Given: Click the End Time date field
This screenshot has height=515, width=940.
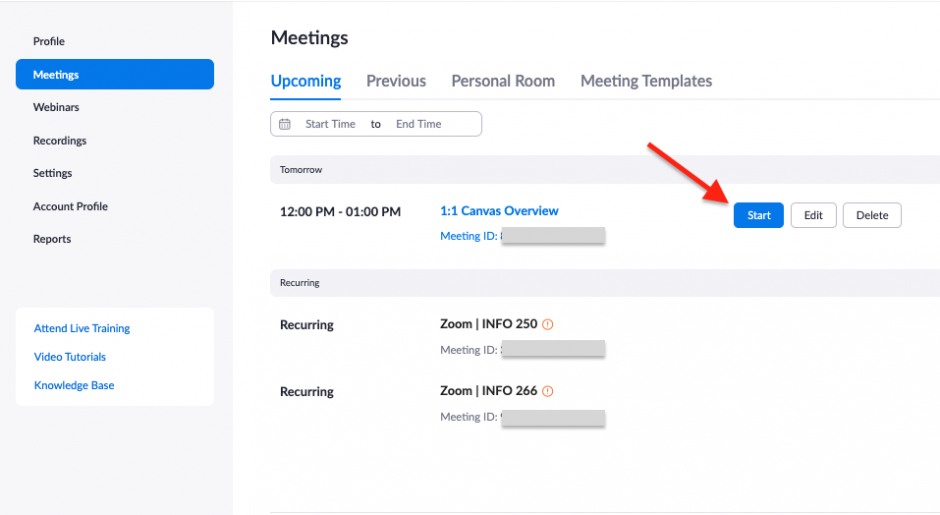Looking at the screenshot, I should 419,124.
